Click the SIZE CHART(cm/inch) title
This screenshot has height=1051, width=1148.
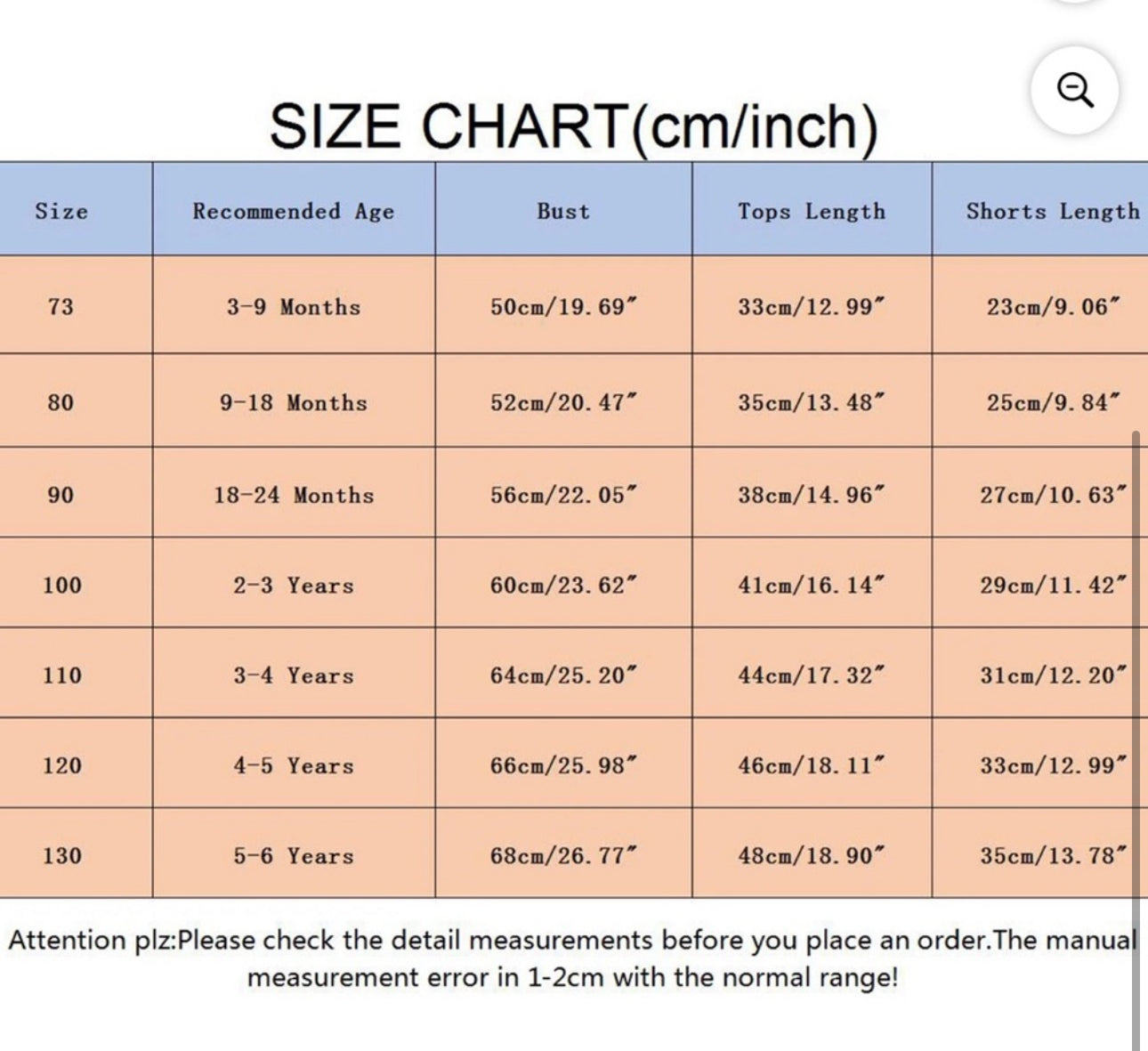(573, 126)
